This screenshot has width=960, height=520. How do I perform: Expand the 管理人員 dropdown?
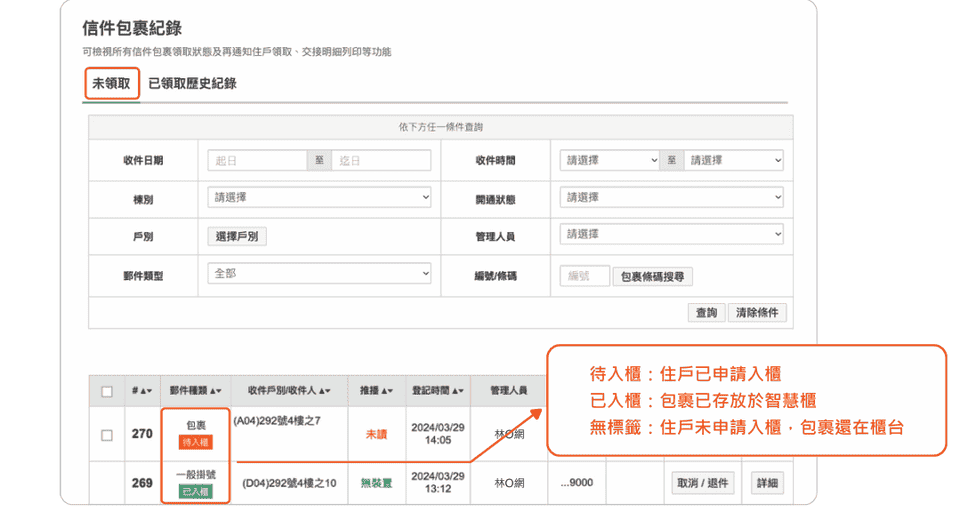click(671, 235)
